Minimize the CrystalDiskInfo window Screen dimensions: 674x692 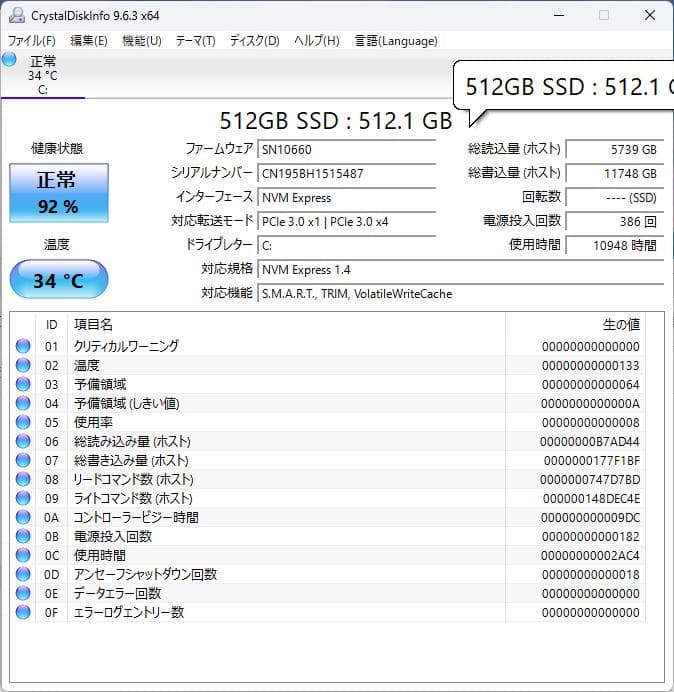(x=559, y=15)
